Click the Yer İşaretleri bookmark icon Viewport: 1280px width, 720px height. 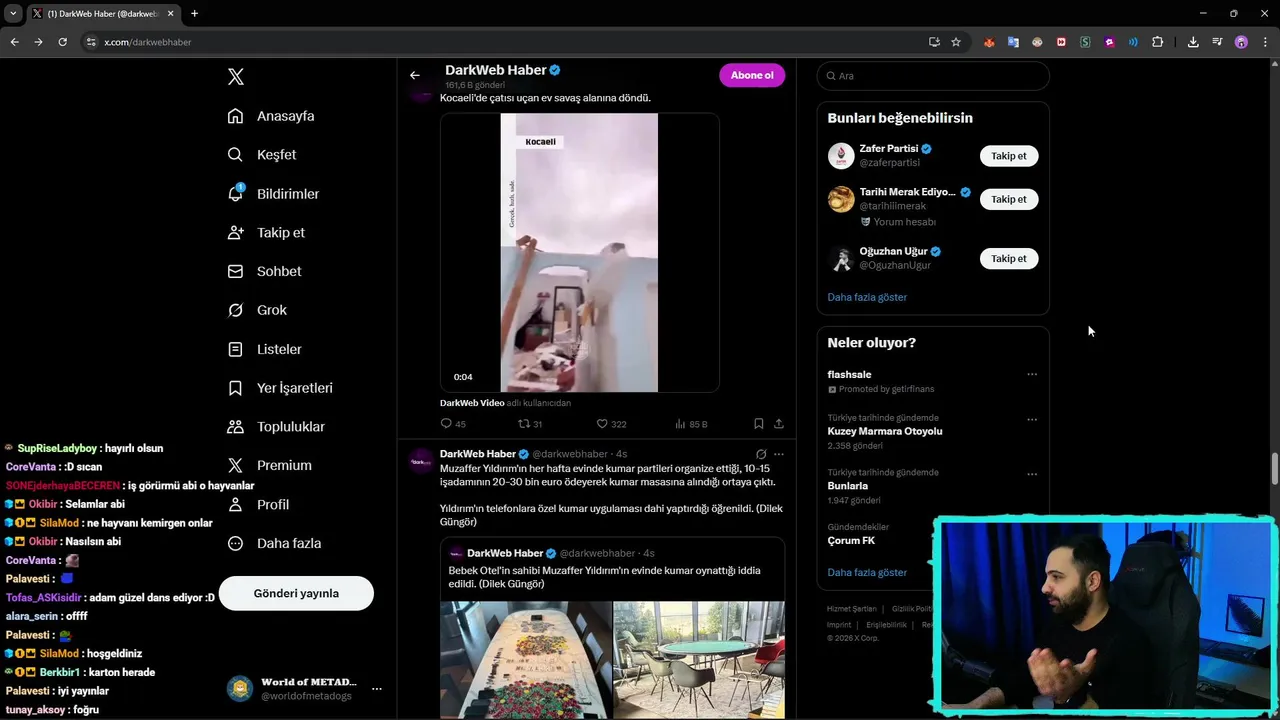[235, 388]
